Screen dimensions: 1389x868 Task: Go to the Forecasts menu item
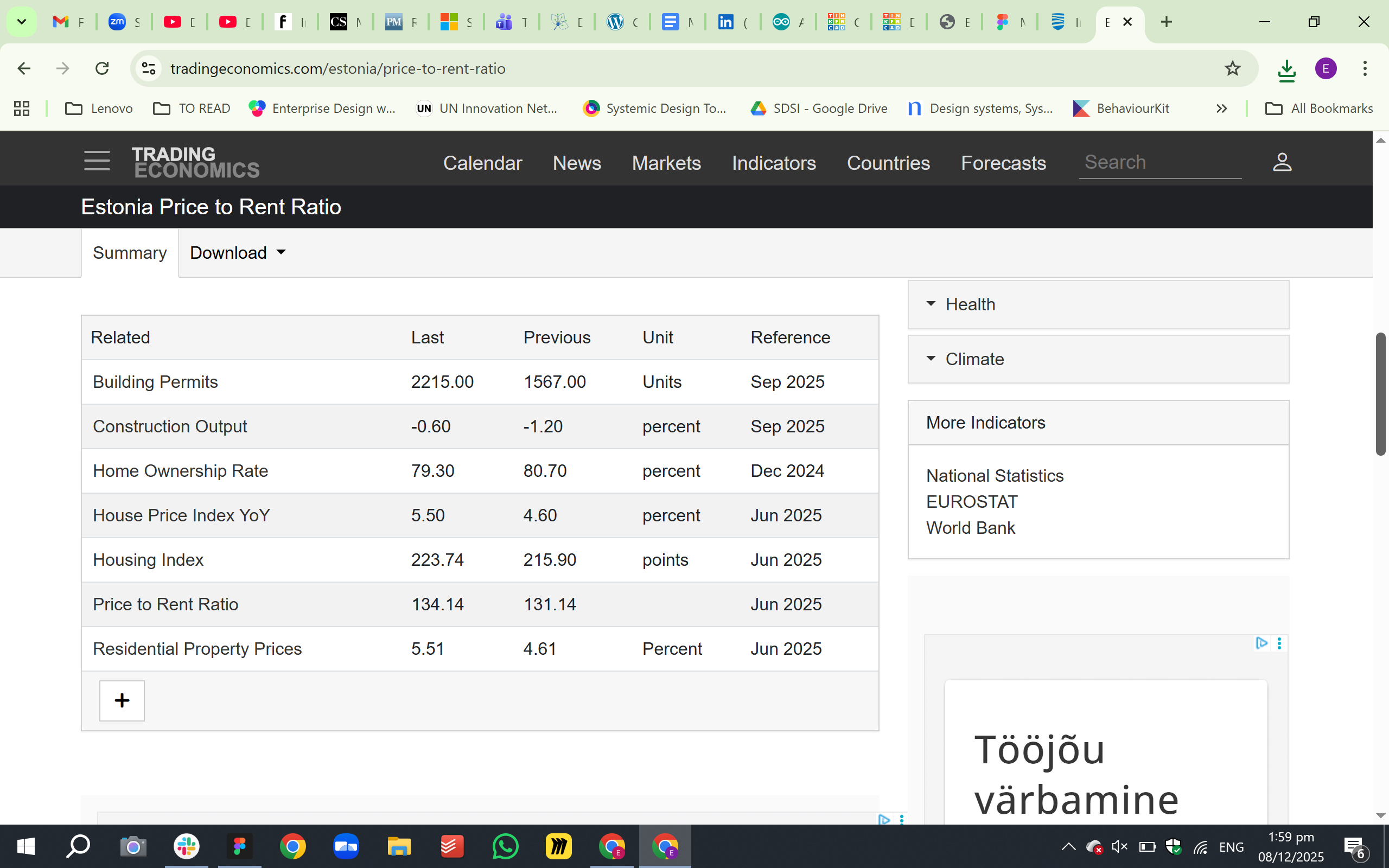coord(1003,163)
